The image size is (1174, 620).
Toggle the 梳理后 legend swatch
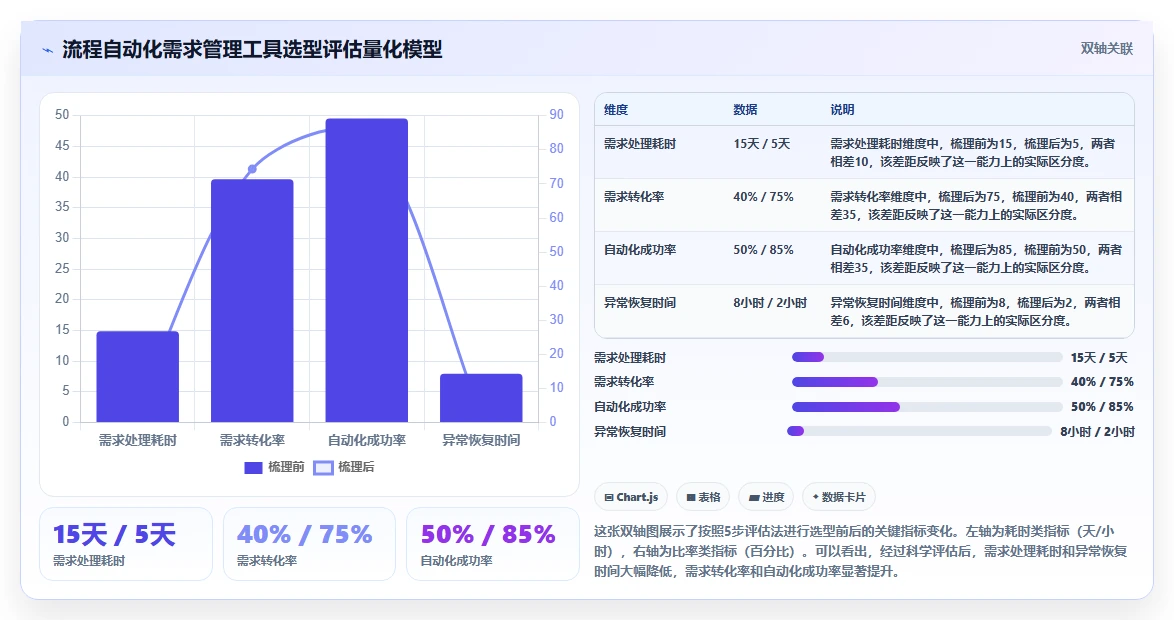click(323, 467)
